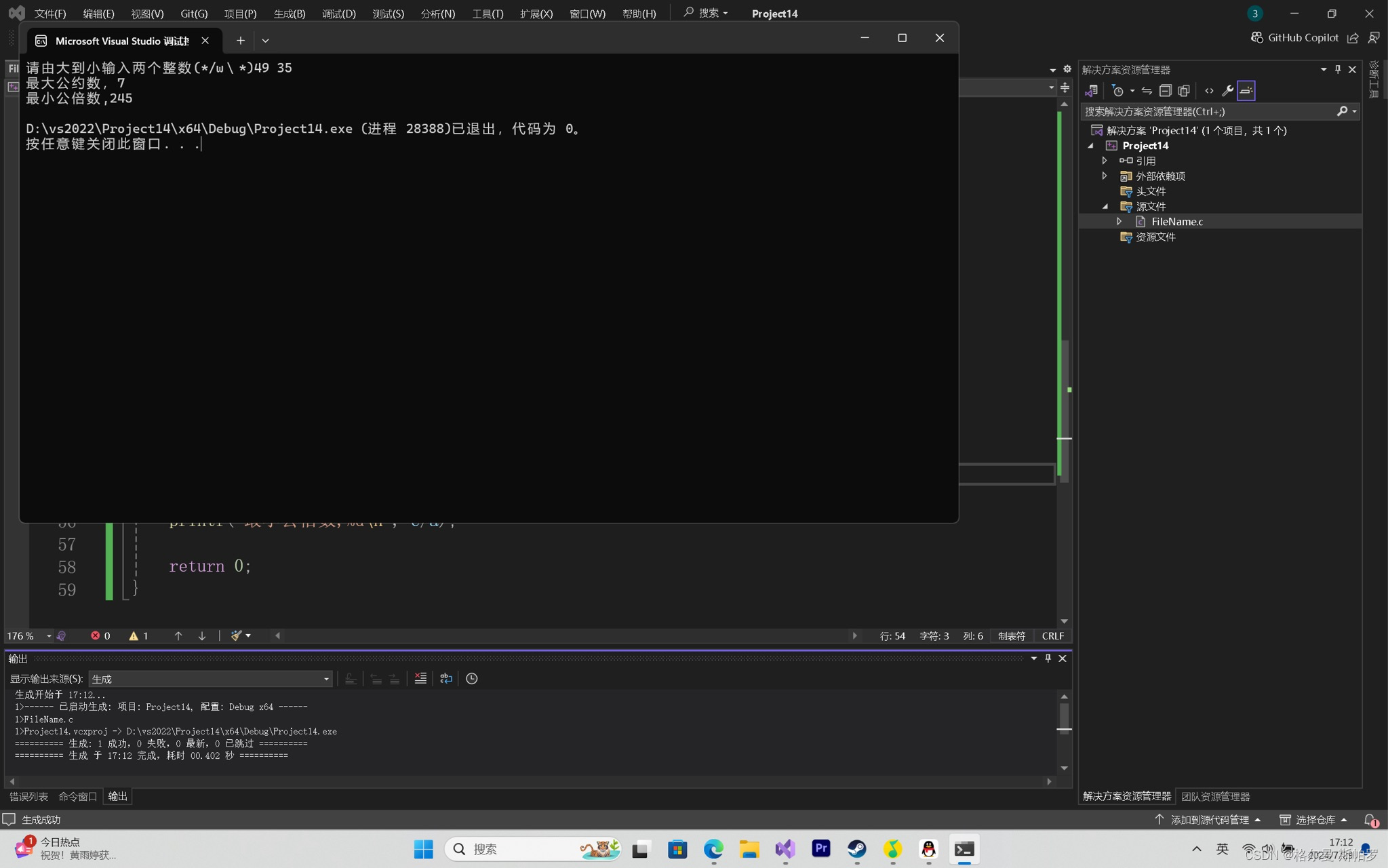The image size is (1388, 868).
Task: Sync with active document in Solution Explorer
Action: click(1147, 91)
